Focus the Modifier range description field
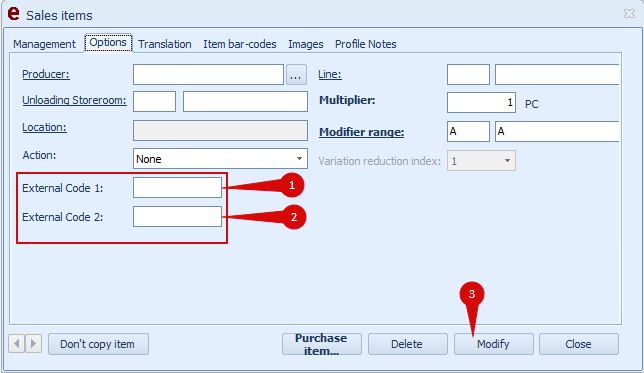Viewport: 644px width, 373px height. pyautogui.click(x=557, y=131)
